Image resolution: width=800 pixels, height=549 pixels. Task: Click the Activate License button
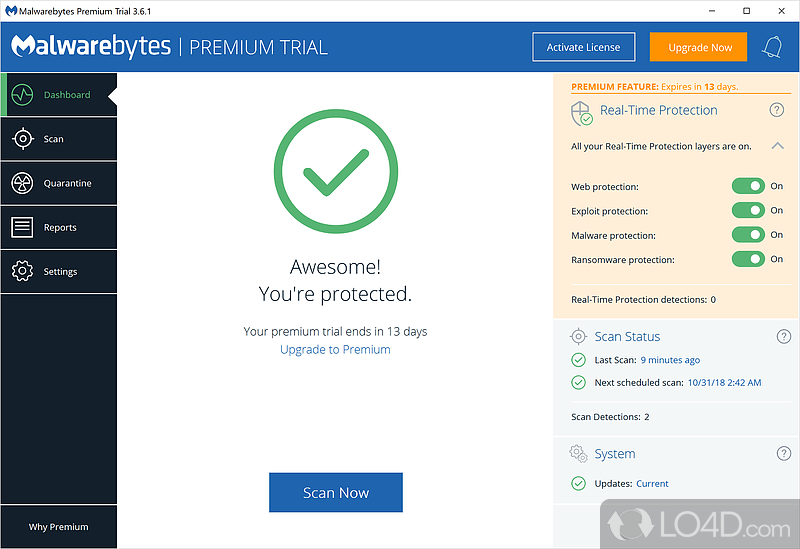583,47
